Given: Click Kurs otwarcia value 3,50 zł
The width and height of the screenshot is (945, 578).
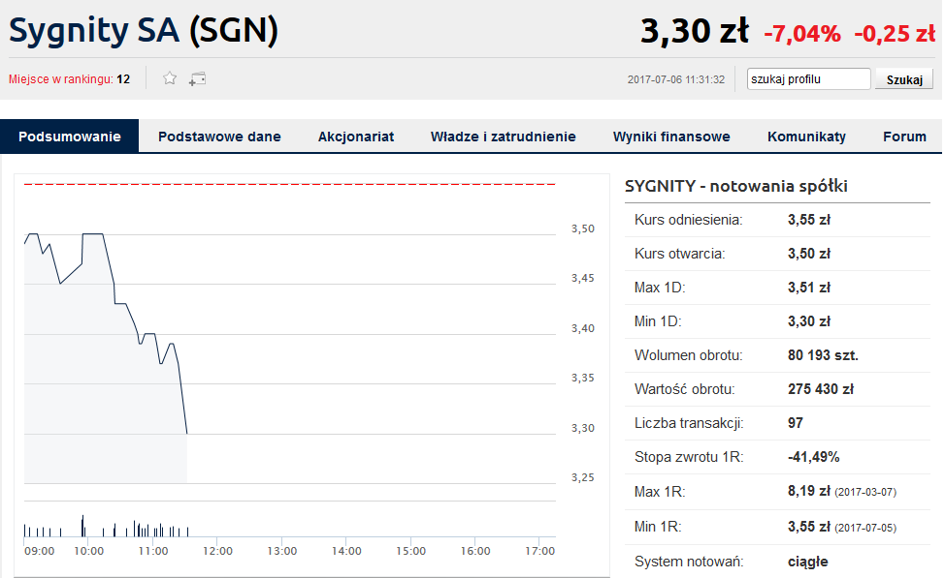Looking at the screenshot, I should pos(809,254).
